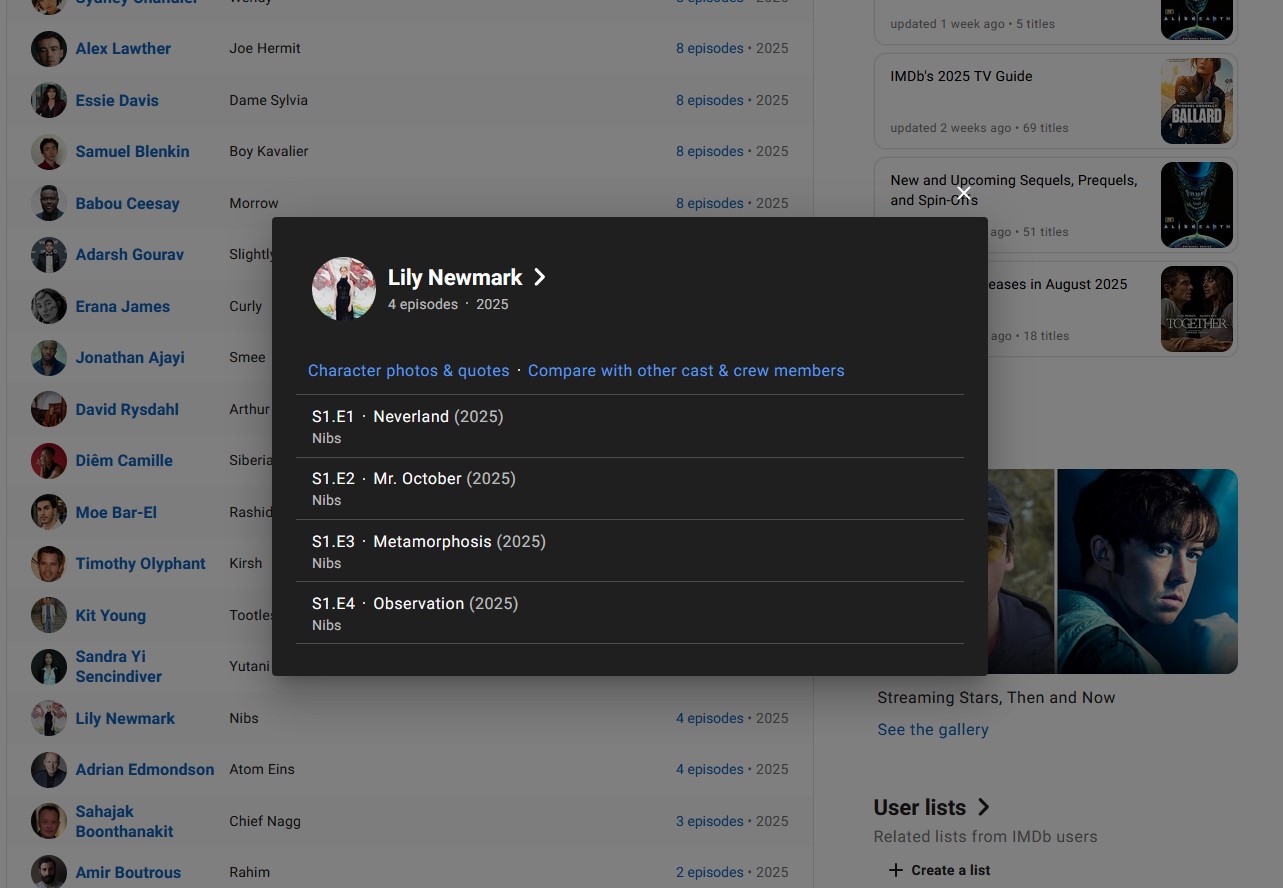Show Alex Lawther's 8 episodes
1283x888 pixels.
(709, 48)
